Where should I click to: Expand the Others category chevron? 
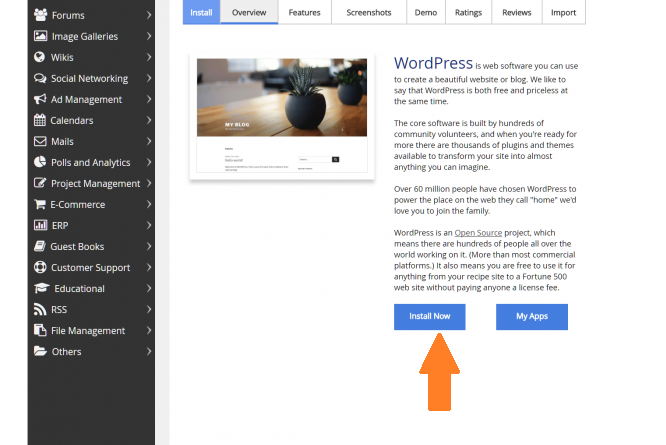(x=149, y=351)
